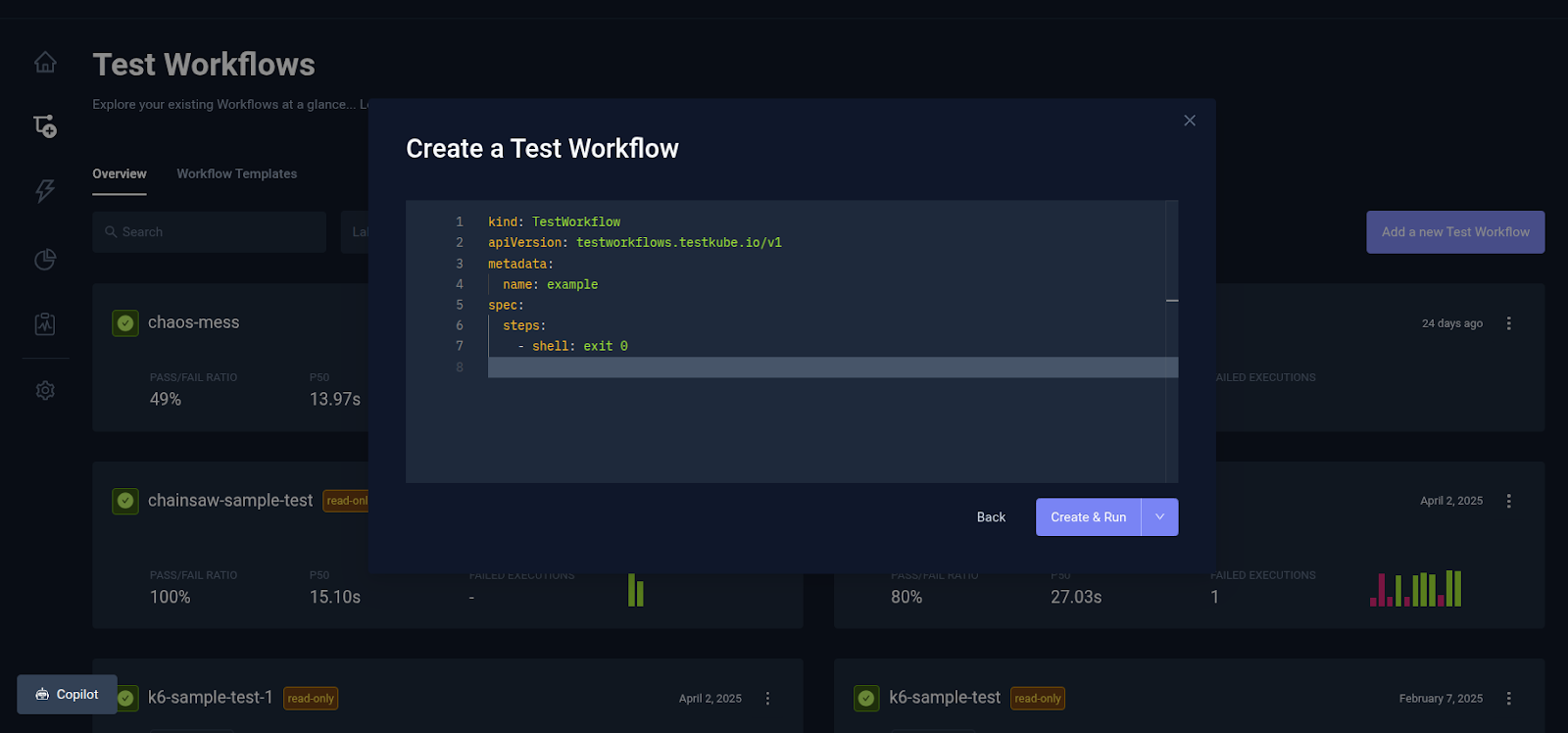Click the 27.03s P50 value

coord(1076,598)
